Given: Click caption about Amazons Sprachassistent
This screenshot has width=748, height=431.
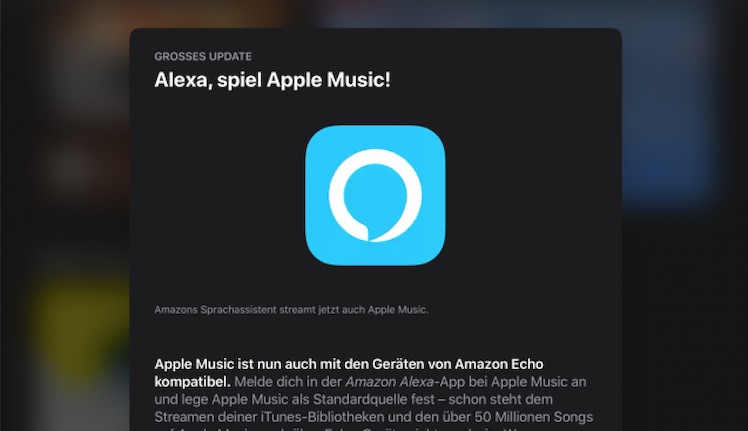Looking at the screenshot, I should coord(291,310).
